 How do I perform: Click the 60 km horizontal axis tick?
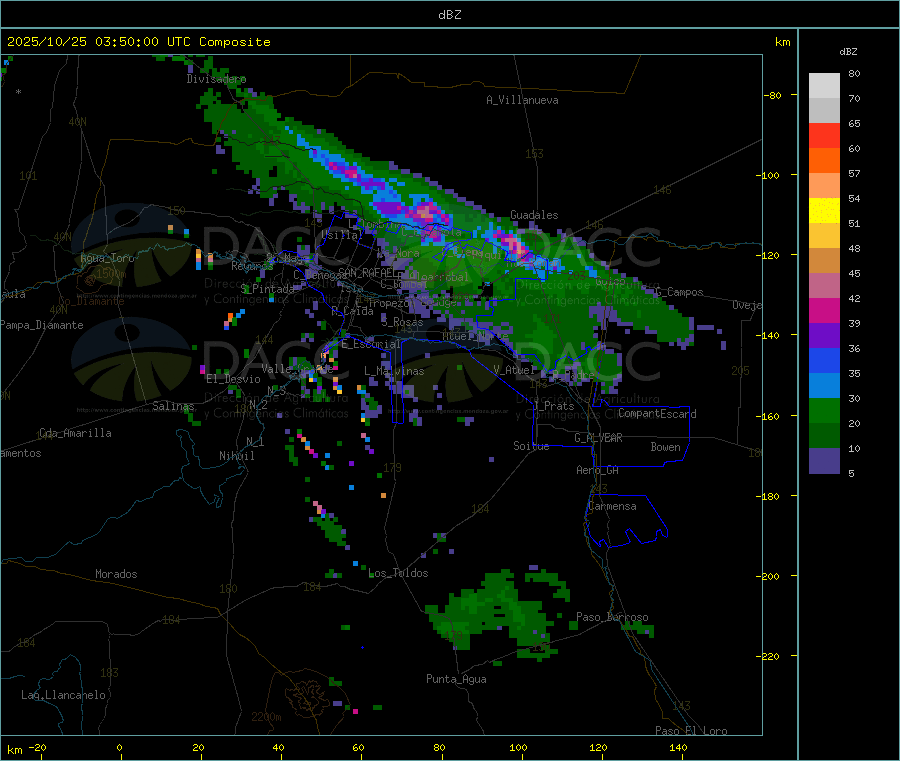pyautogui.click(x=358, y=747)
